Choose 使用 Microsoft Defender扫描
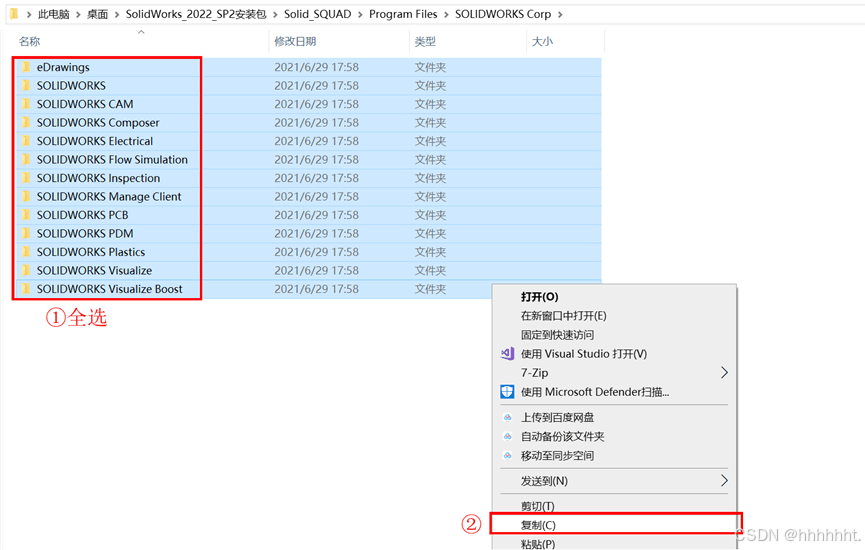865x550 pixels. (x=595, y=392)
